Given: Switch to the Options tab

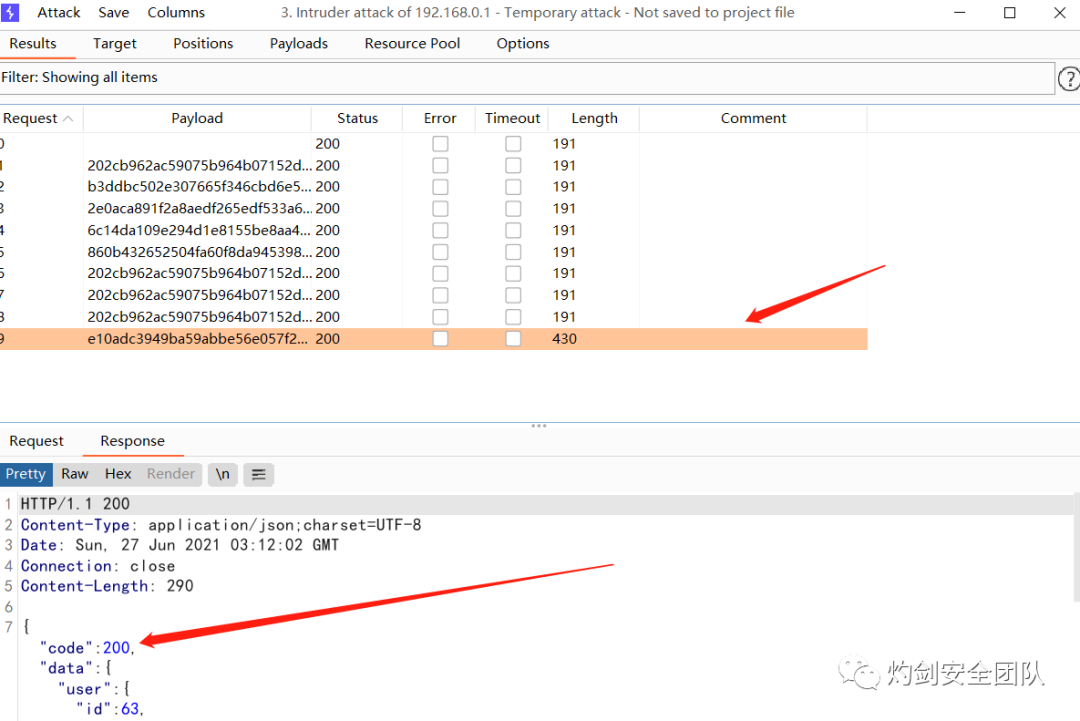Looking at the screenshot, I should coord(523,43).
